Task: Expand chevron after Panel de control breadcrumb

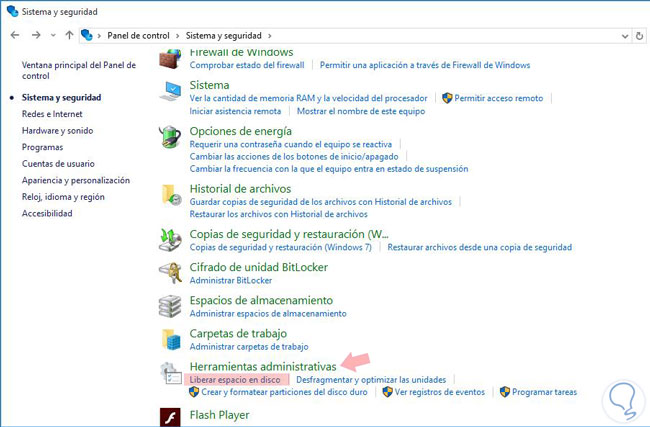Action: point(177,36)
